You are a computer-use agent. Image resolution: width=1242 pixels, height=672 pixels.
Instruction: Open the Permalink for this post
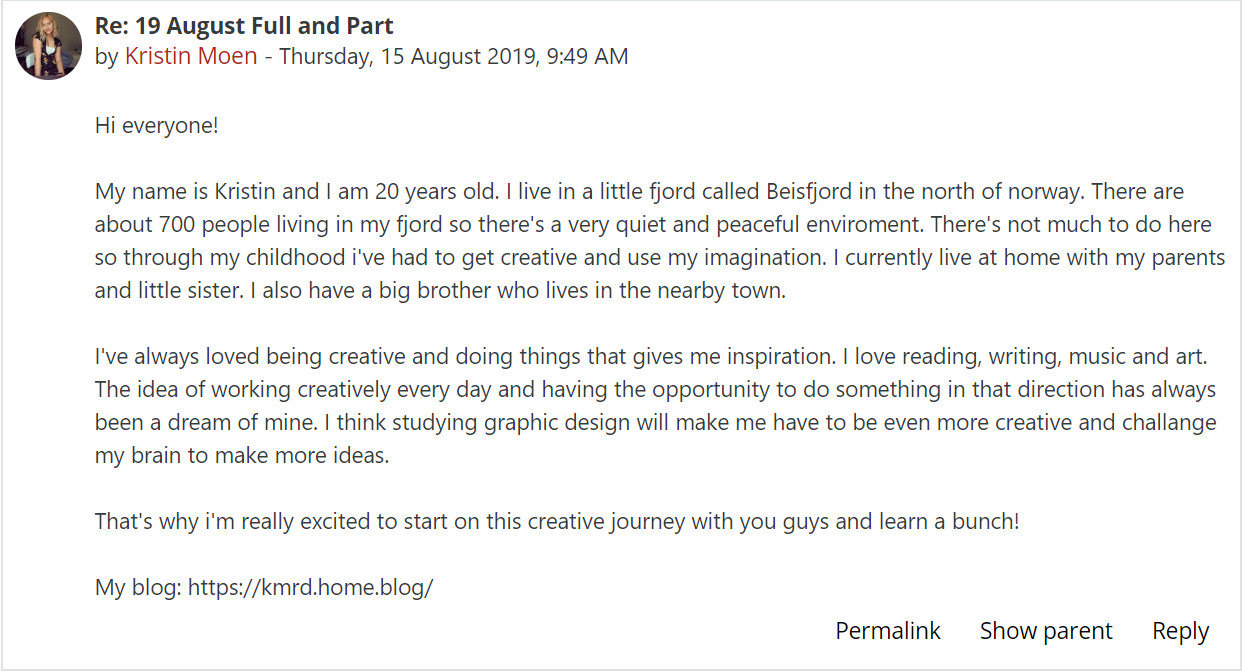click(888, 631)
